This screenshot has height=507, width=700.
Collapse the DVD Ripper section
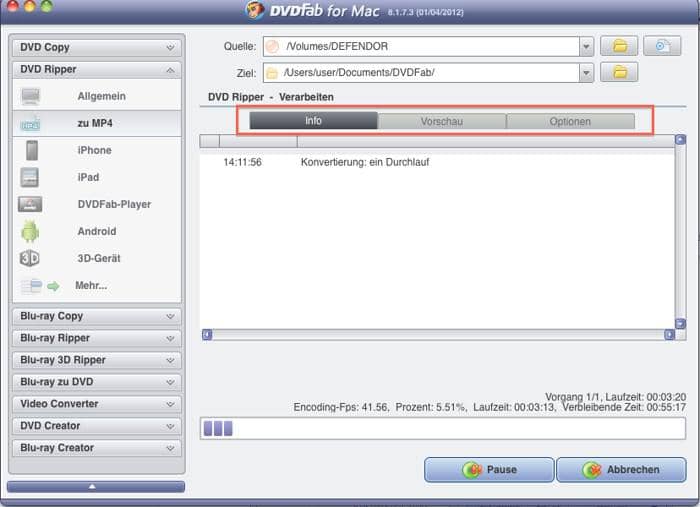coord(97,70)
